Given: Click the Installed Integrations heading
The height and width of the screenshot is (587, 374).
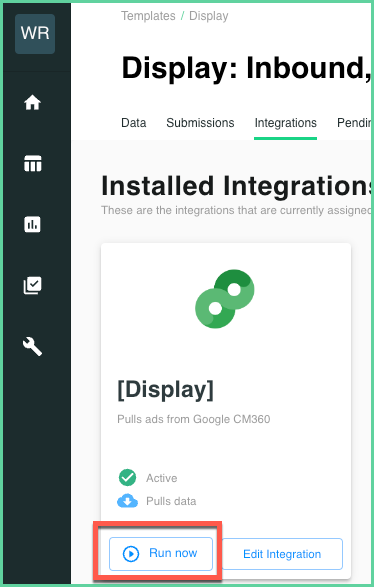Looking at the screenshot, I should click(236, 186).
